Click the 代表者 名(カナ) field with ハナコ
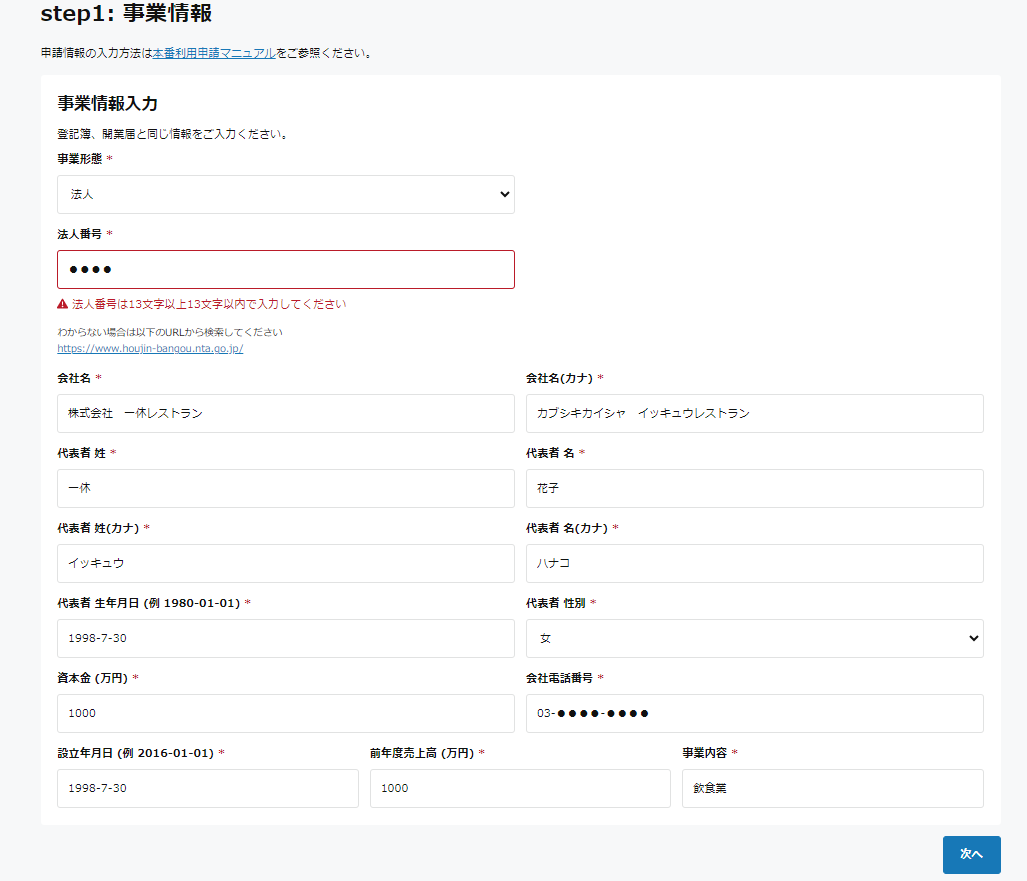1027x881 pixels. (754, 563)
